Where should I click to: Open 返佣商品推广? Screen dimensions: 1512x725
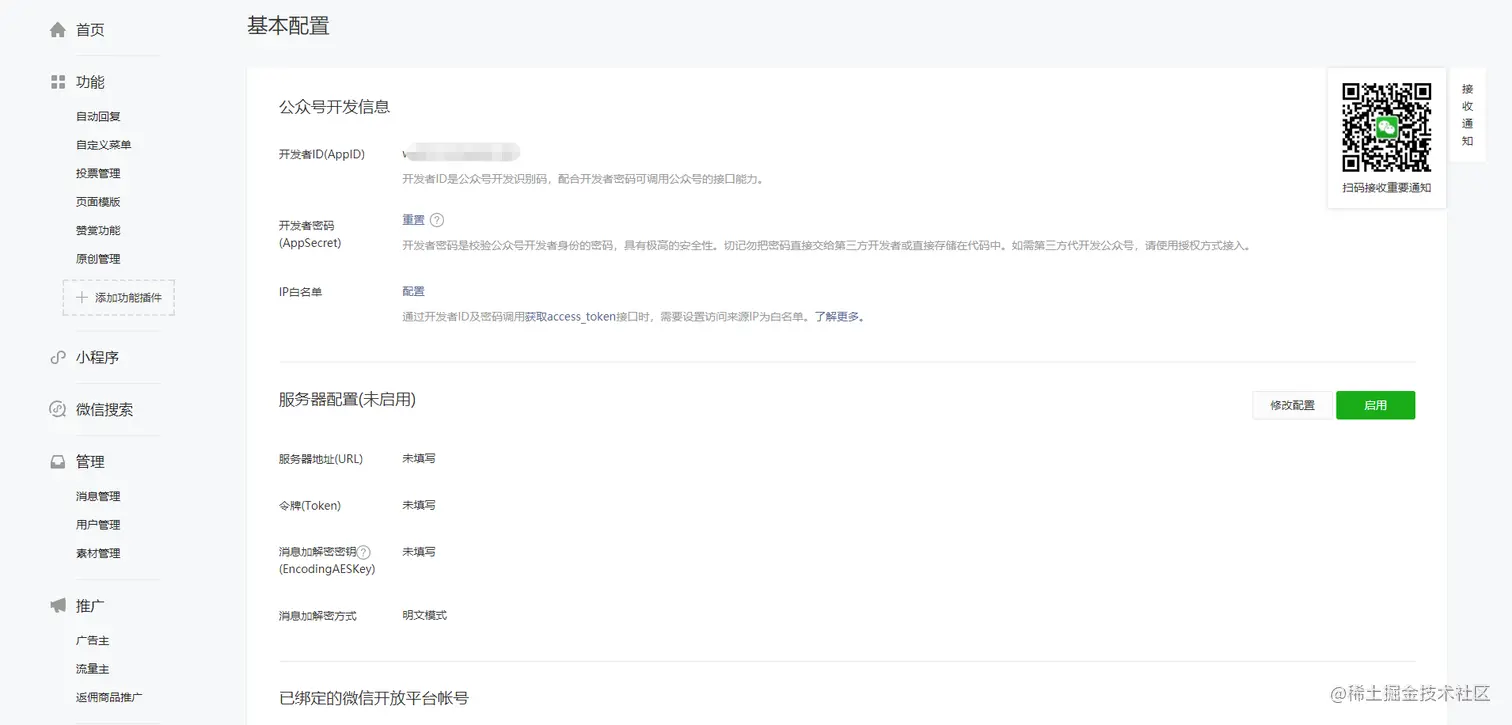tap(110, 698)
